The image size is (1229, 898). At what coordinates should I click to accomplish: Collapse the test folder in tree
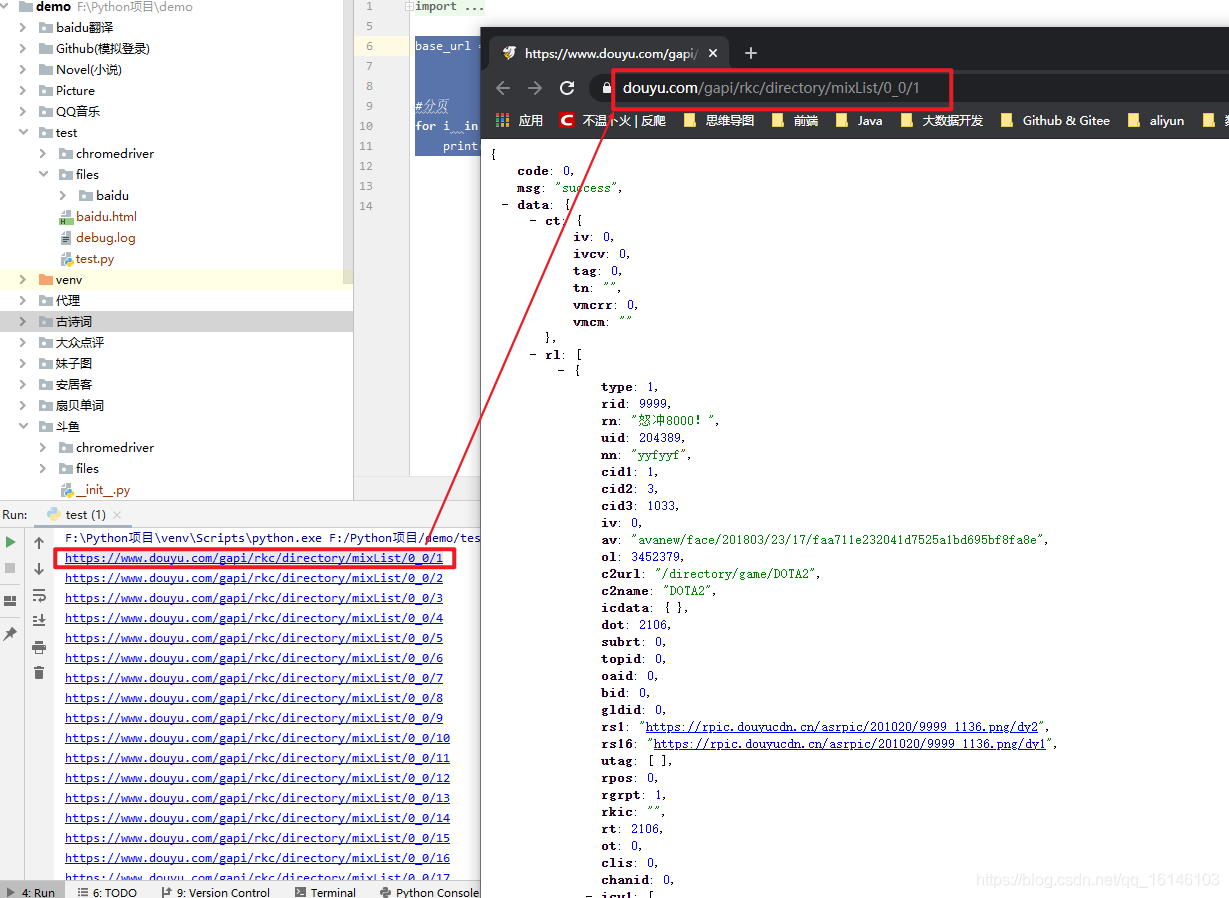(23, 132)
